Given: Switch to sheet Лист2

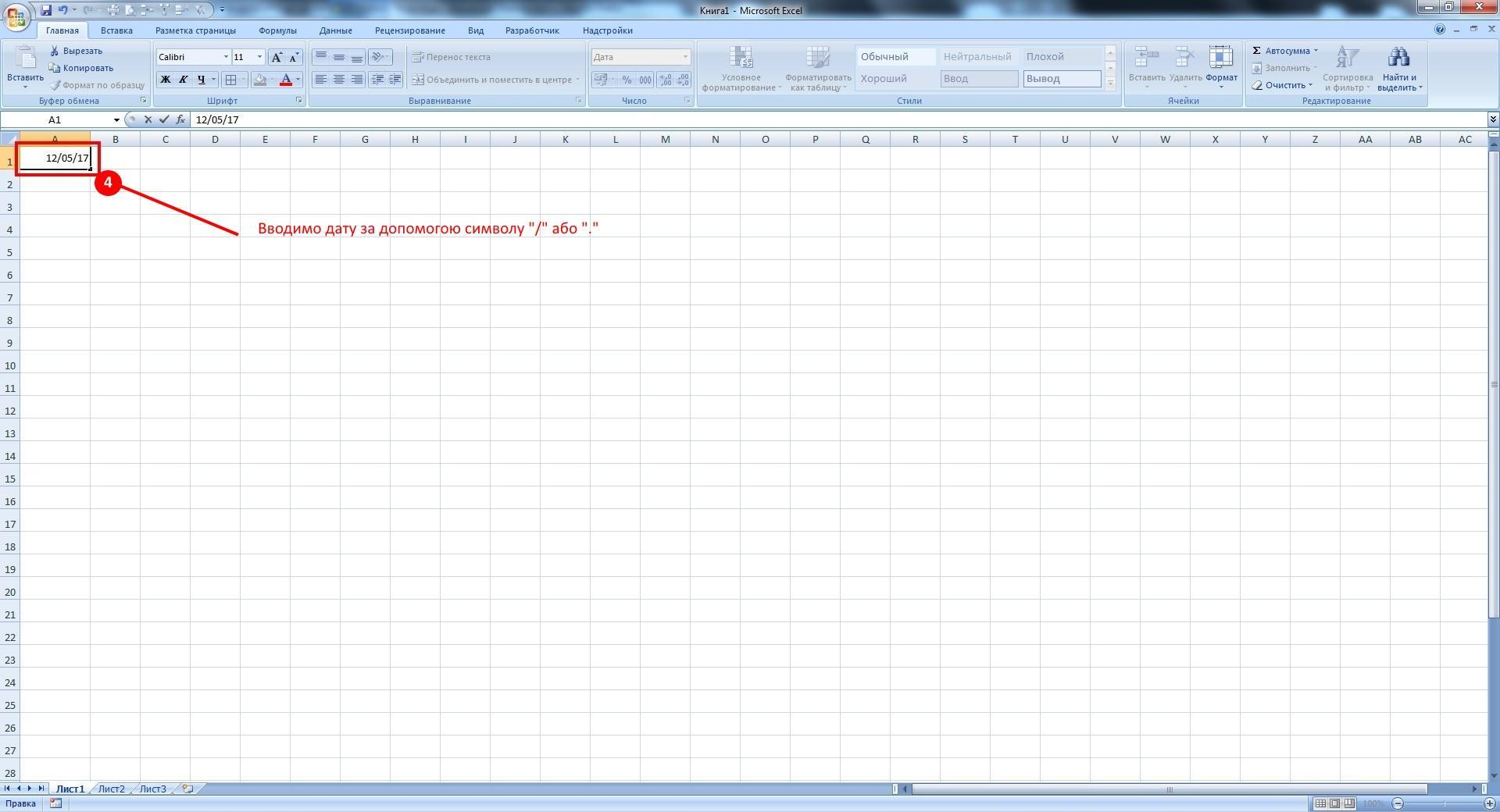Looking at the screenshot, I should 111,789.
